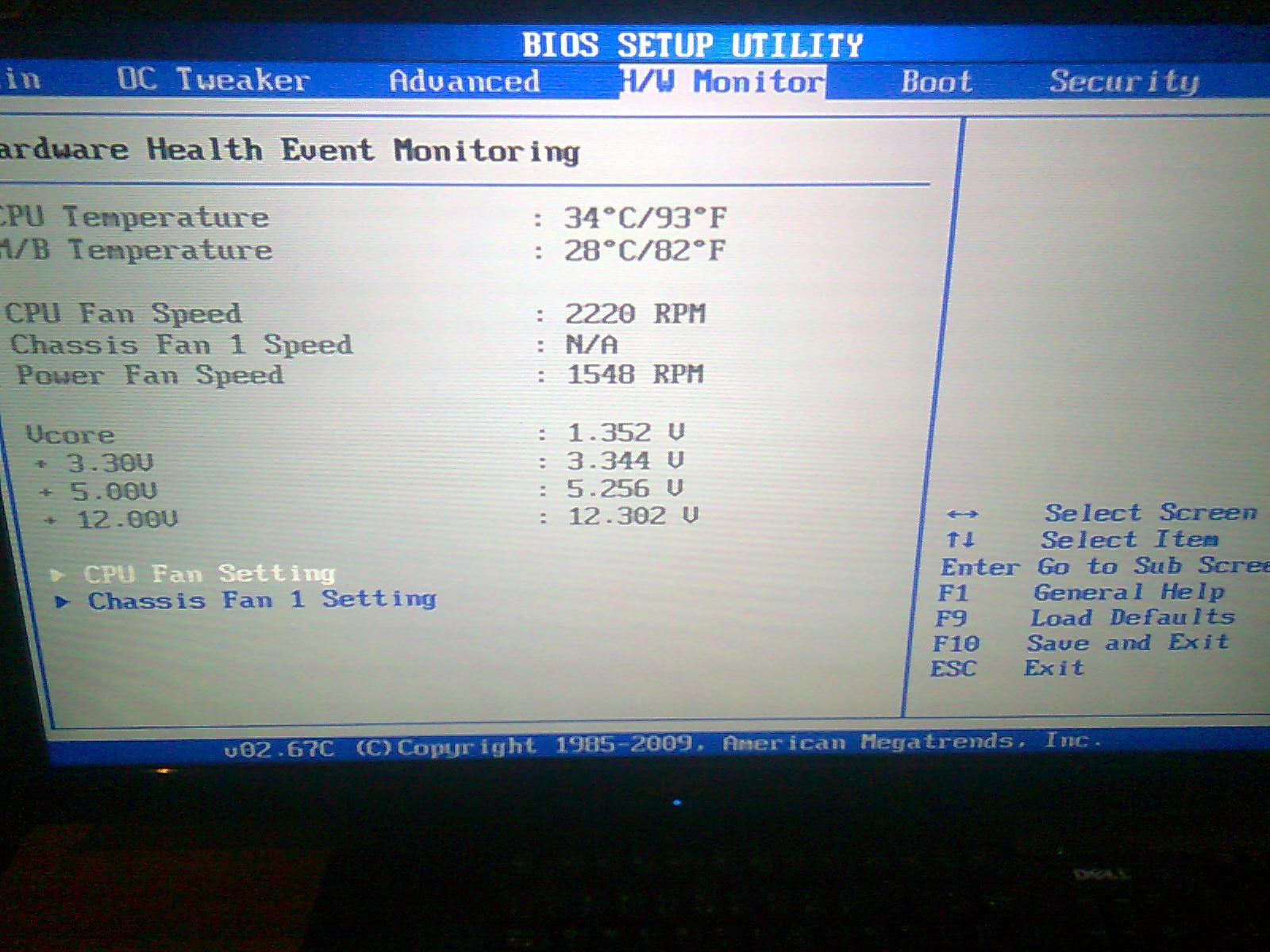Viewport: 1270px width, 952px height.
Task: Click the BIOS SETUP UTILITY title
Action: pyautogui.click(x=692, y=44)
